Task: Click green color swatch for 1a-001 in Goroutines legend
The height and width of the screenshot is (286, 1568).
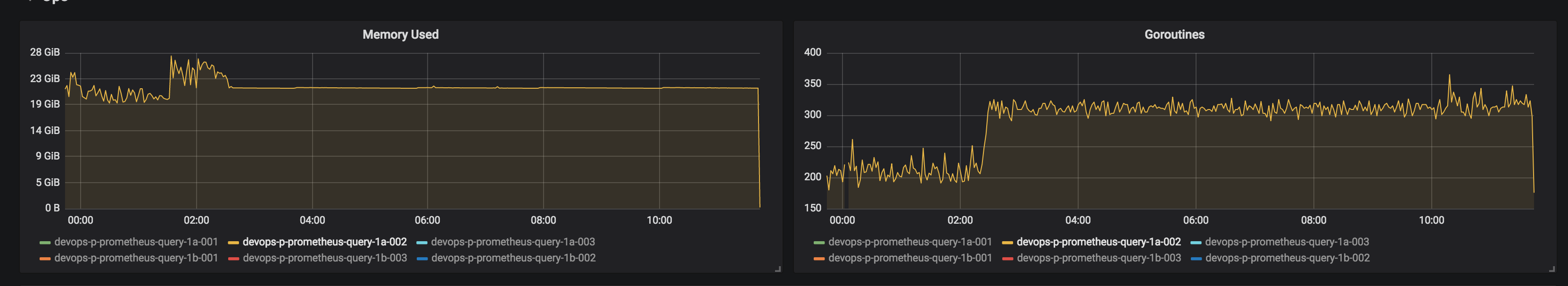Action: point(819,243)
